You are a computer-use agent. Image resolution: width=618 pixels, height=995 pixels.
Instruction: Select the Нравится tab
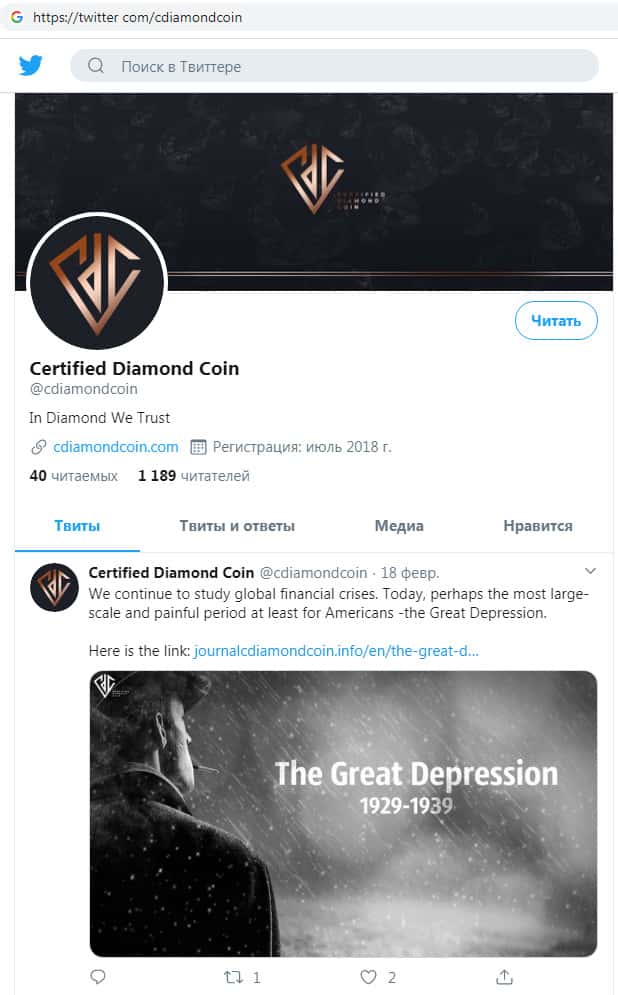(537, 525)
